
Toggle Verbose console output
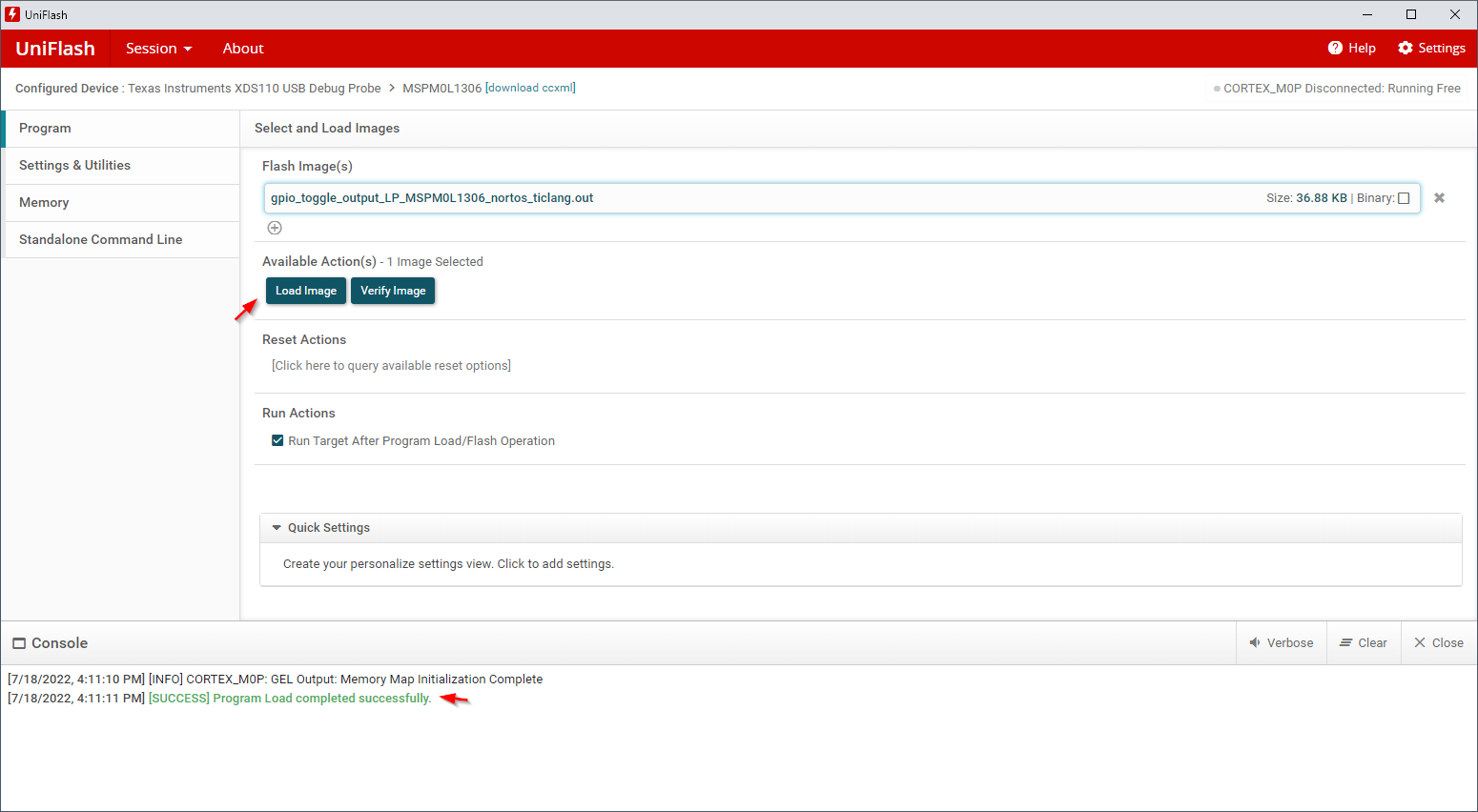(1282, 643)
